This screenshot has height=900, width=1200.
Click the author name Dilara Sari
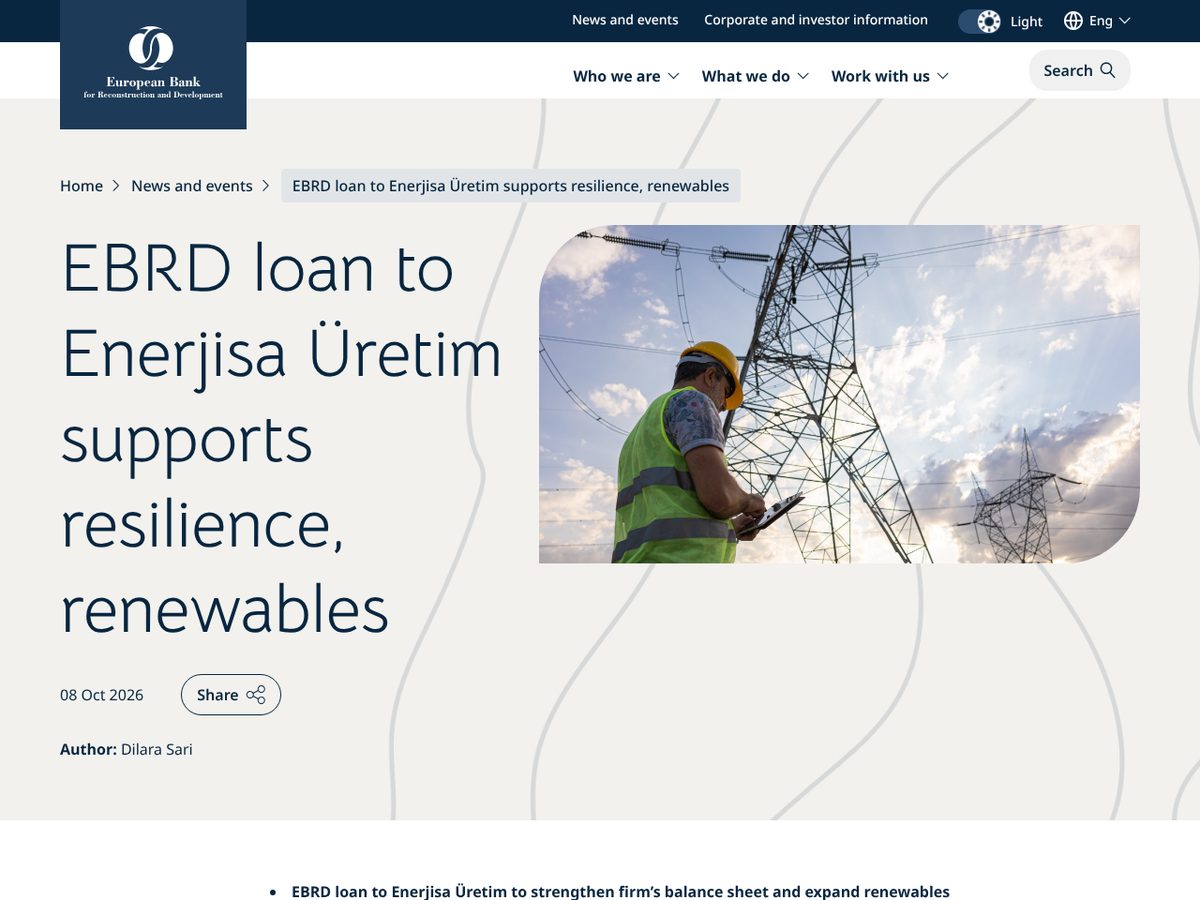(157, 749)
